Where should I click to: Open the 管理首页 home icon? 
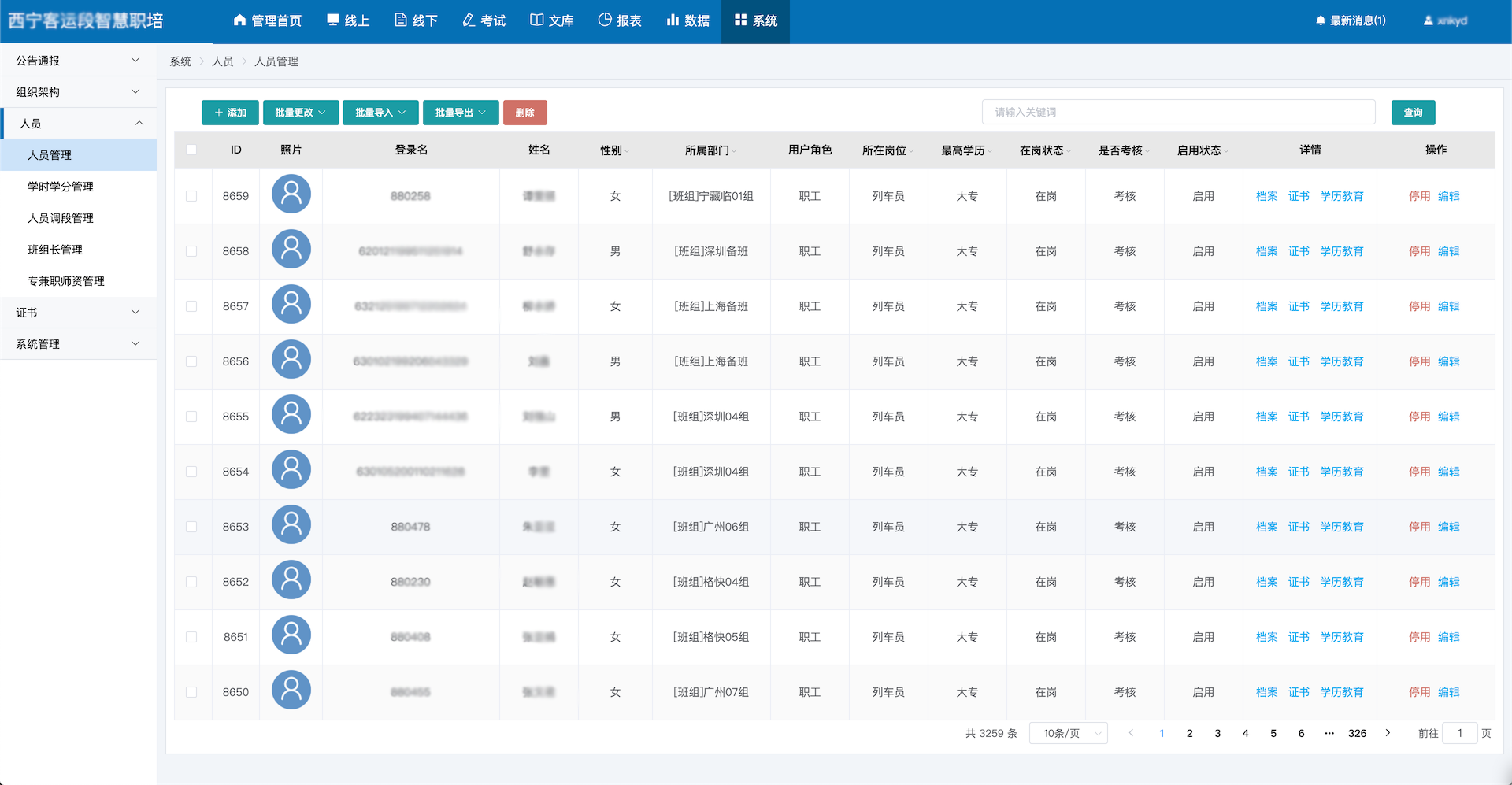(239, 20)
